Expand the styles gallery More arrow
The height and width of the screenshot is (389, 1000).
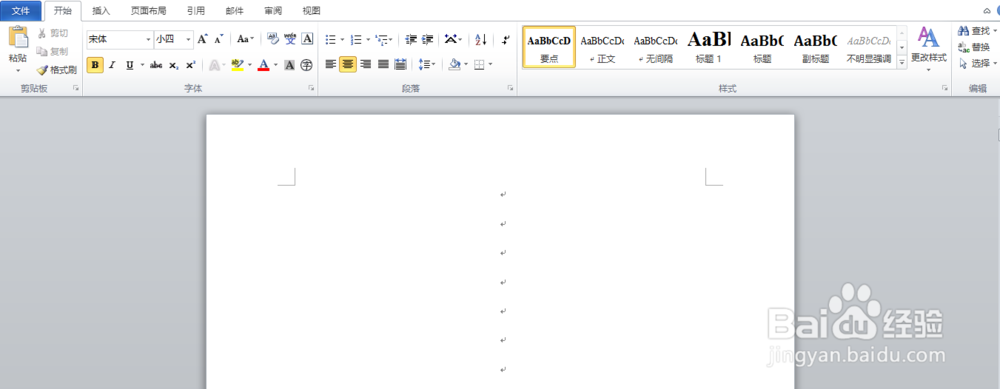pos(902,62)
